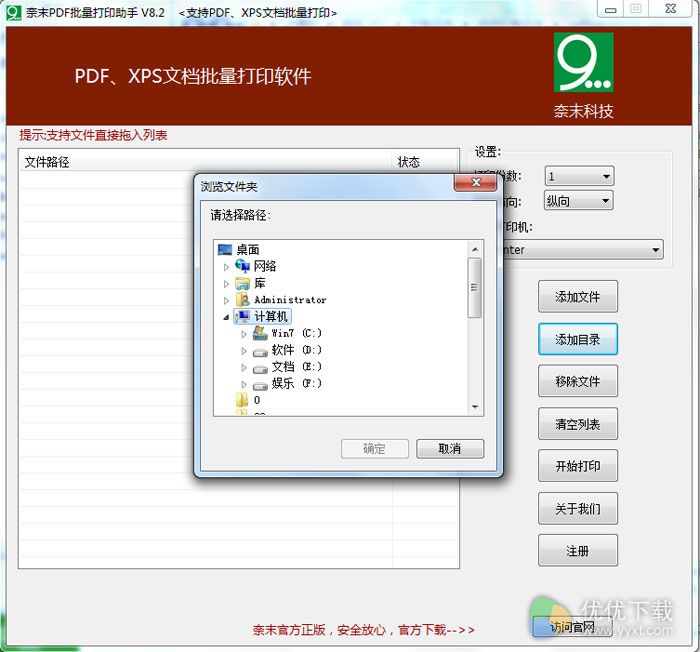This screenshot has height=652, width=700.
Task: Select the 文档 (E:) drive icon
Action: click(260, 370)
